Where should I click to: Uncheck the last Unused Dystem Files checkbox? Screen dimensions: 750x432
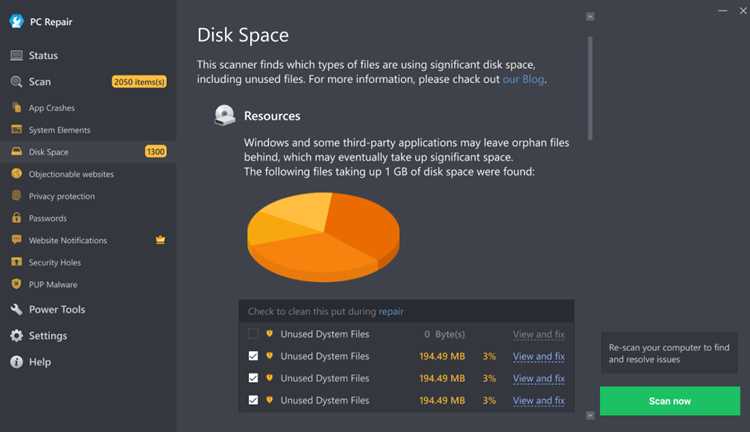click(253, 400)
